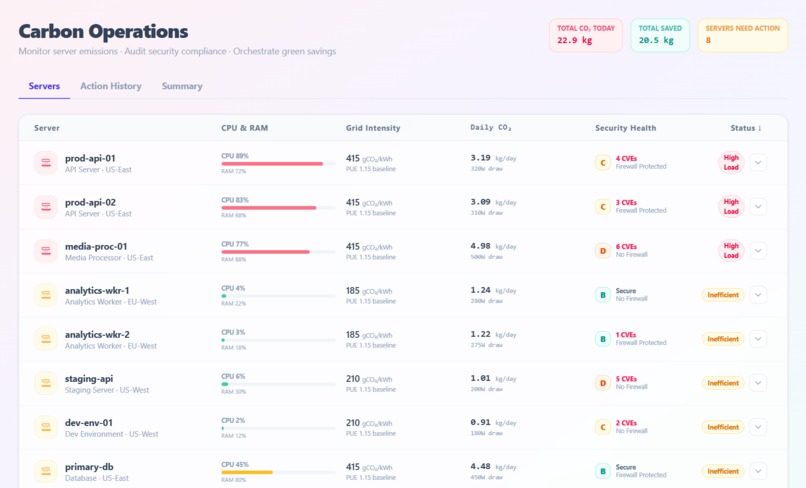
Task: Click the prod-api-01 CPU usage bar
Action: tap(278, 164)
